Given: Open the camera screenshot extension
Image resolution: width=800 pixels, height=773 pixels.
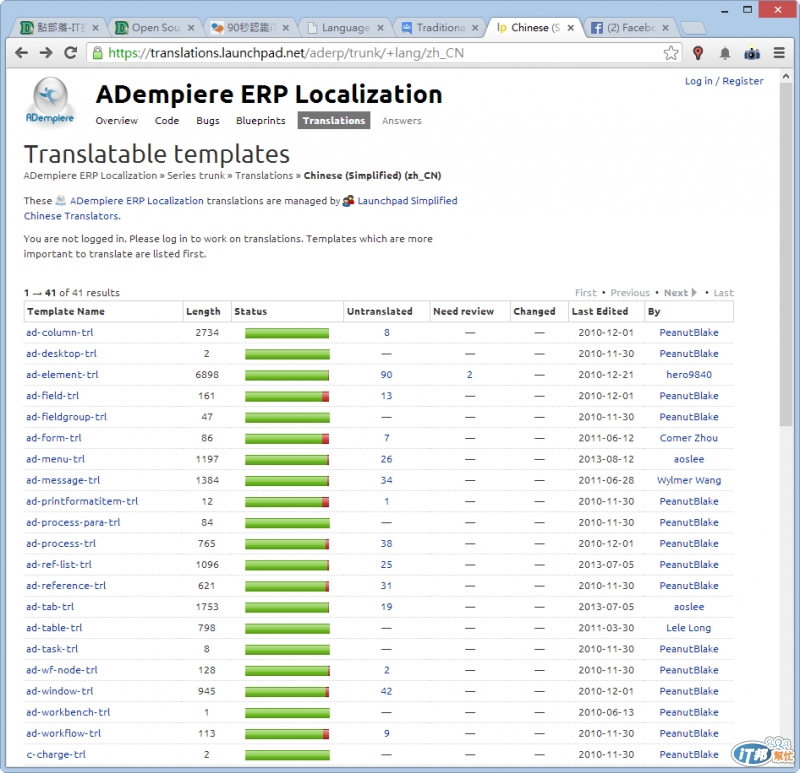Looking at the screenshot, I should [x=752, y=53].
